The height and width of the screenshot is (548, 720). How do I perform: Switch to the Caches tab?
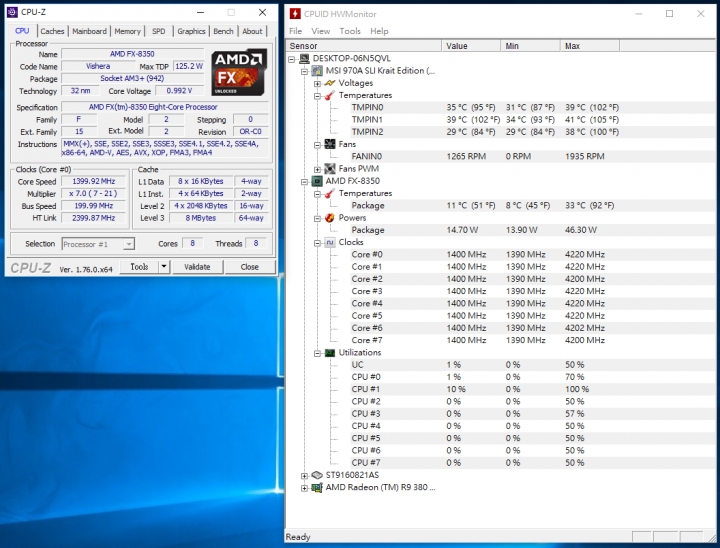[52, 31]
